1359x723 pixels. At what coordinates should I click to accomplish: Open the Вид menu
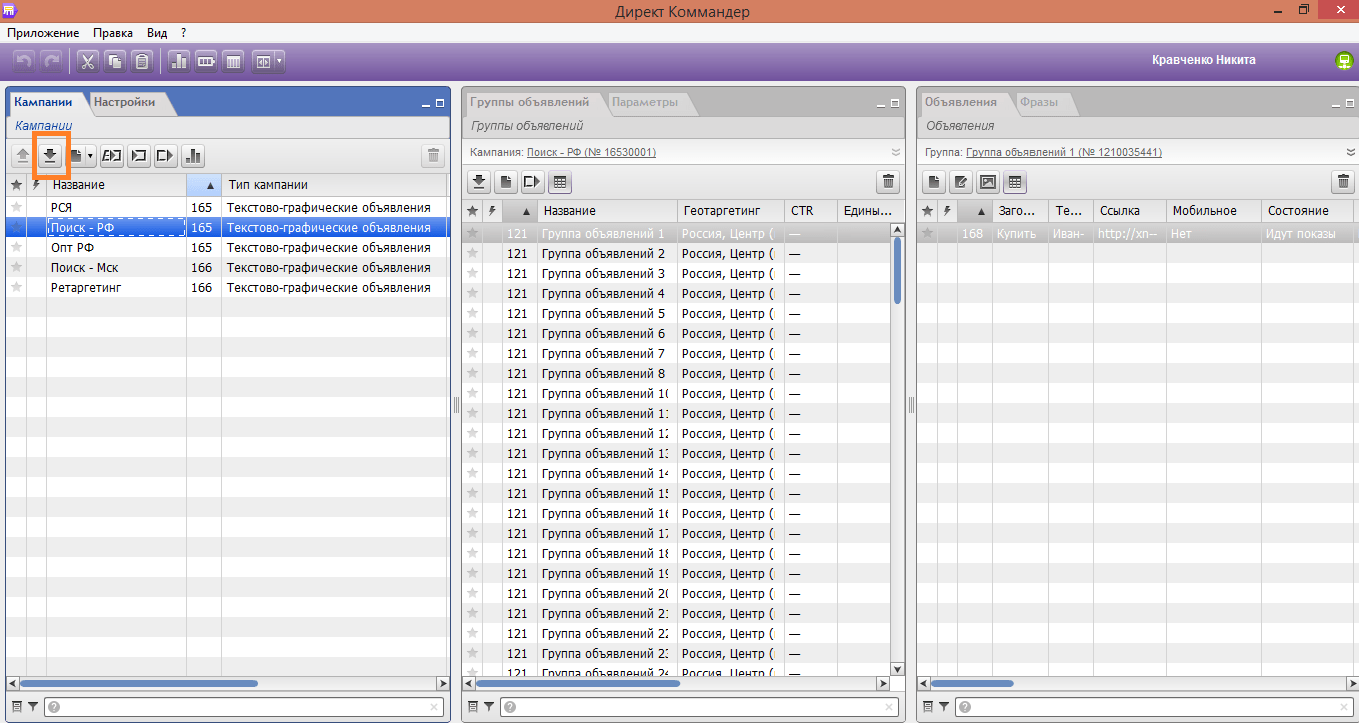pos(157,33)
